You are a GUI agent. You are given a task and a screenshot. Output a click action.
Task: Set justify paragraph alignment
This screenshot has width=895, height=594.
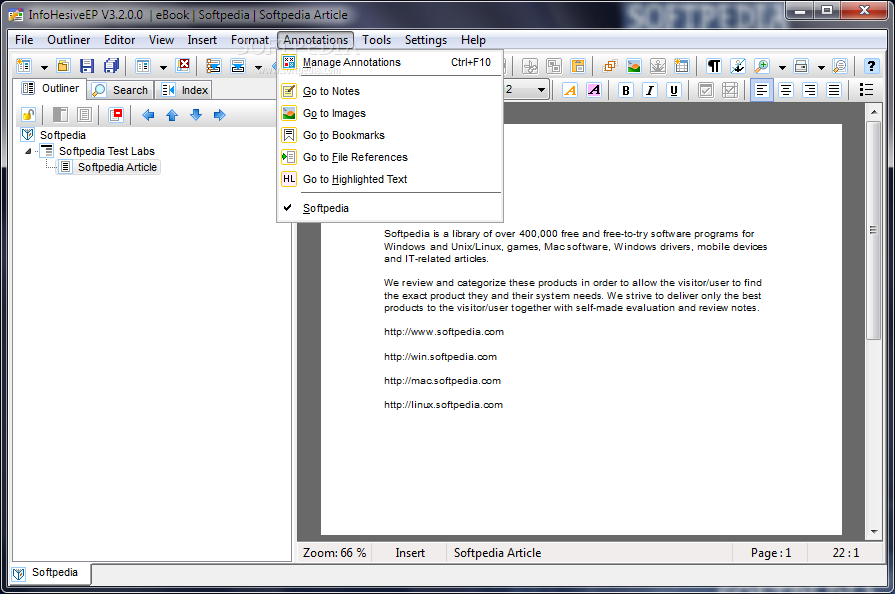(834, 90)
